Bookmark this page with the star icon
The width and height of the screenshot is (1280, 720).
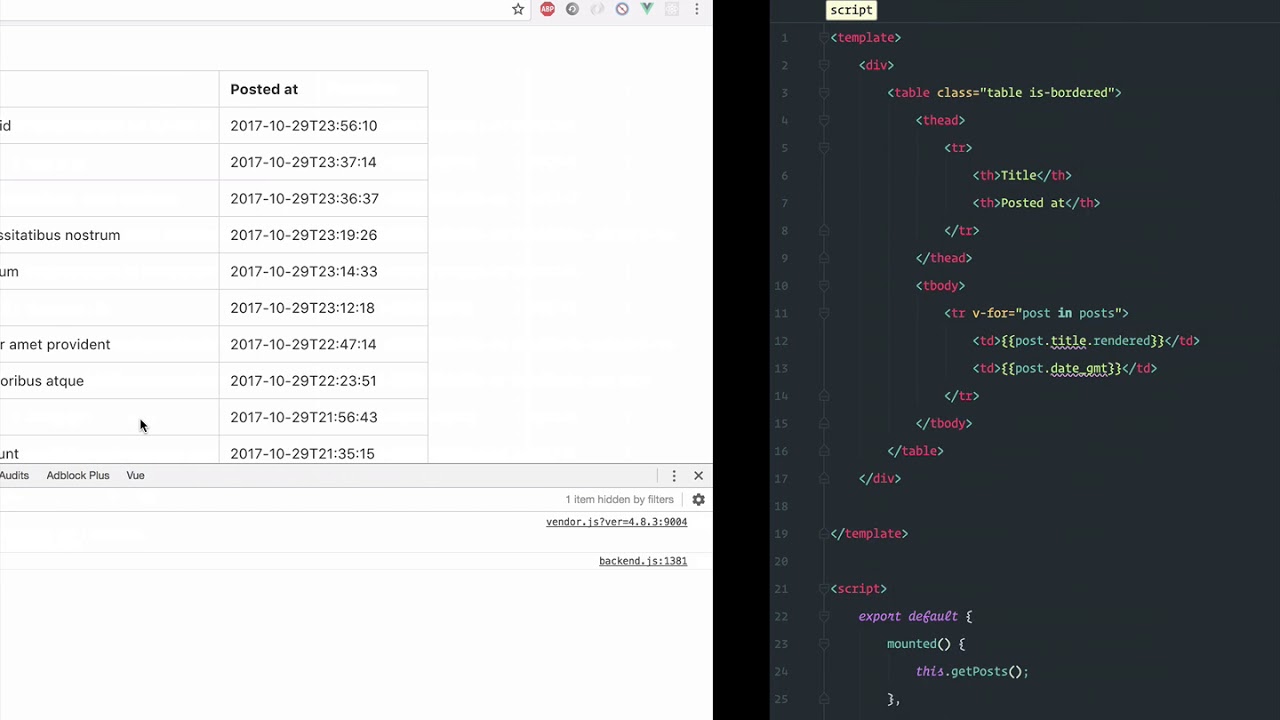pyautogui.click(x=518, y=9)
